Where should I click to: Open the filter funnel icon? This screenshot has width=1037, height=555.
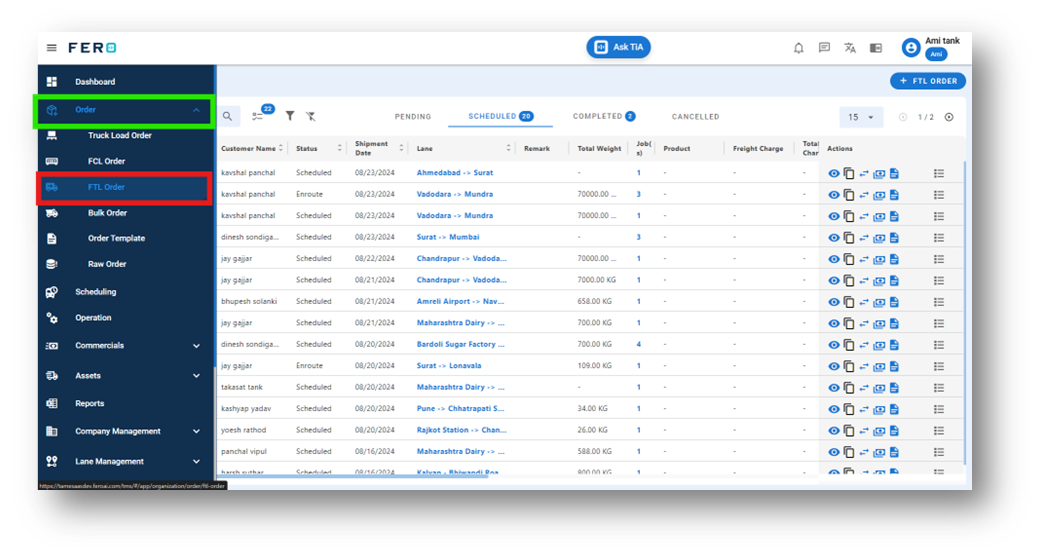(290, 116)
